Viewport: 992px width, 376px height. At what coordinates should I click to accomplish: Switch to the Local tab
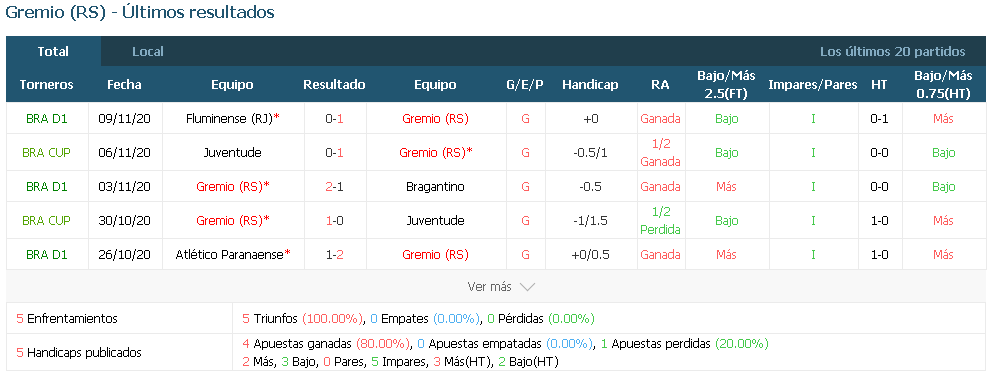pyautogui.click(x=147, y=52)
